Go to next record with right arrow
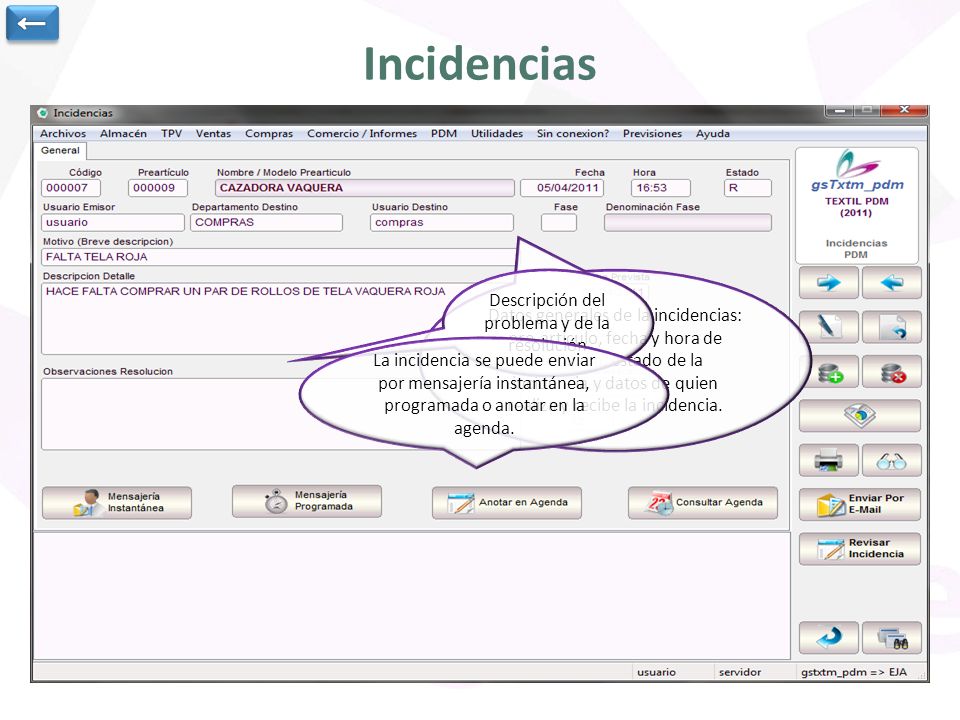Image resolution: width=960 pixels, height=720 pixels. pos(828,283)
